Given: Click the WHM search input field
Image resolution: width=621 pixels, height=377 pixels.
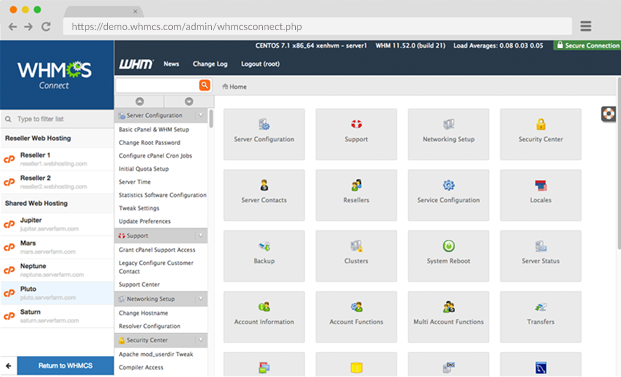Looking at the screenshot, I should 157,85.
